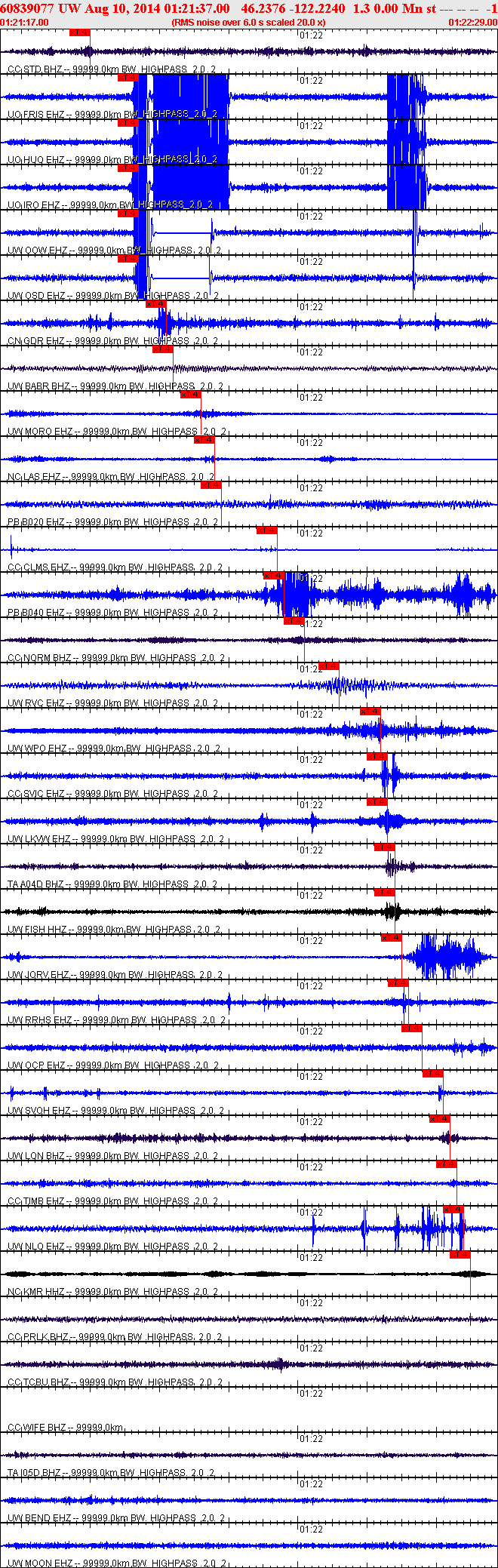Select the red pick marker on UW WPO trace
The height and width of the screenshot is (1568, 498).
pos(370,712)
